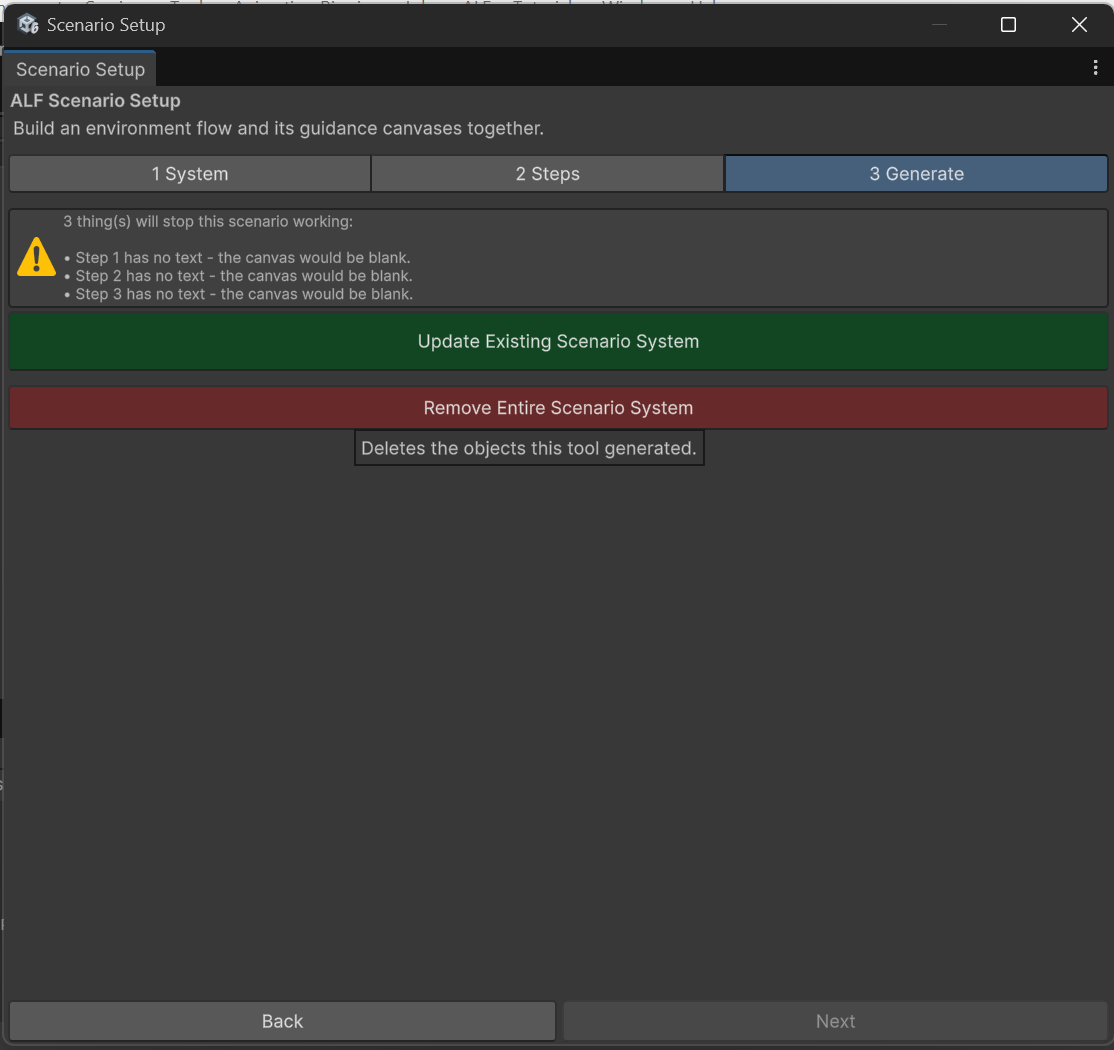Click the yellow warning triangle icon
This screenshot has height=1050, width=1114.
coord(36,256)
